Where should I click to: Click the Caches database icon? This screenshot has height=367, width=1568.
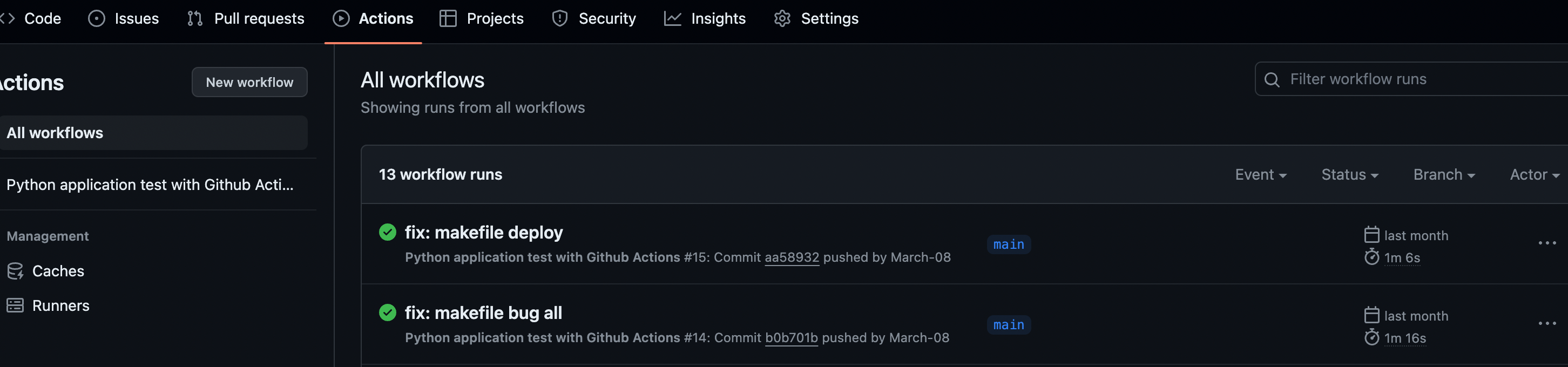(x=15, y=271)
